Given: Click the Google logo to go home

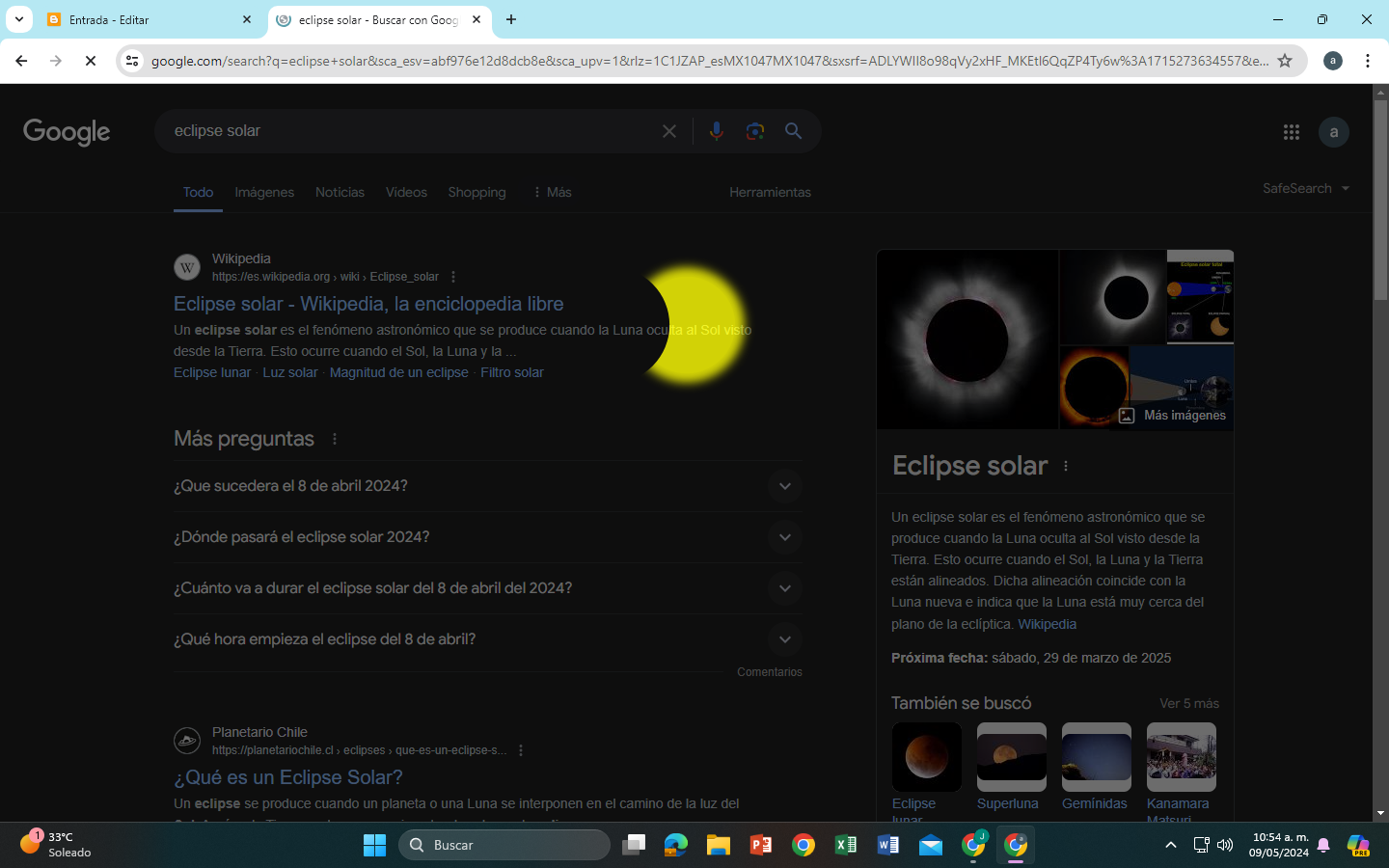Looking at the screenshot, I should pyautogui.click(x=67, y=132).
